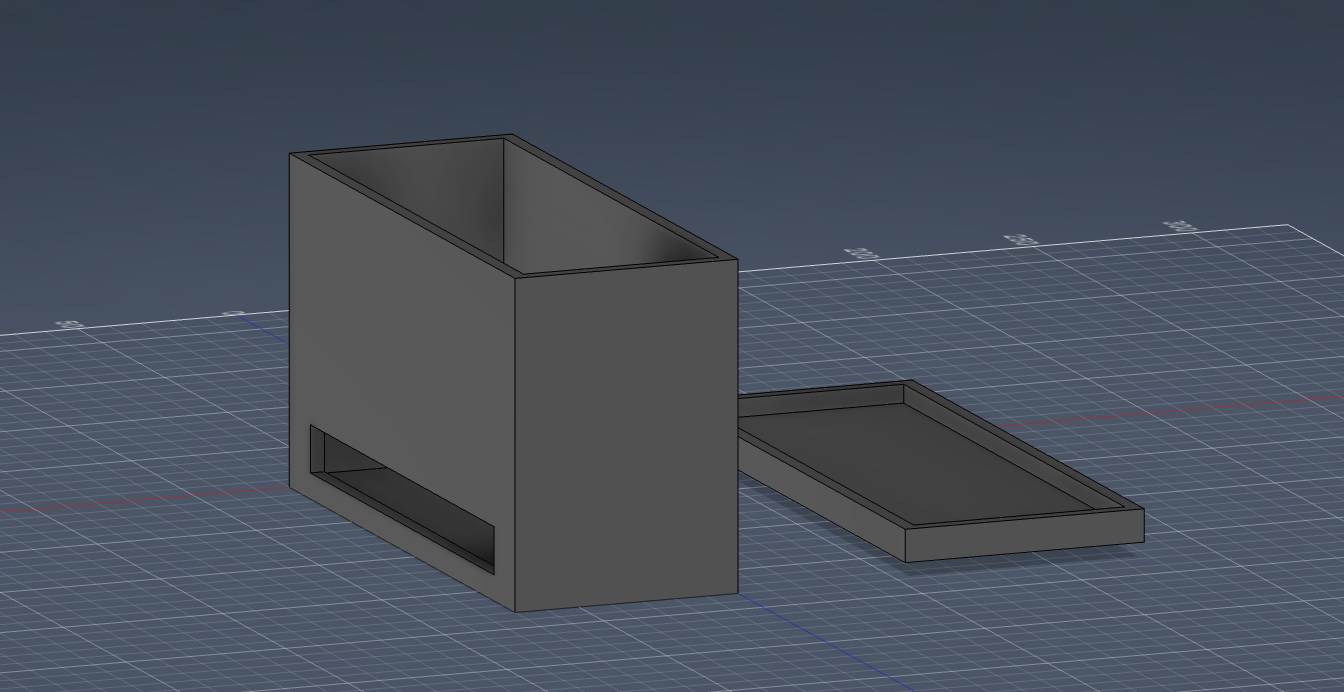Click the 250 grid measurement label

pyautogui.click(x=1018, y=237)
